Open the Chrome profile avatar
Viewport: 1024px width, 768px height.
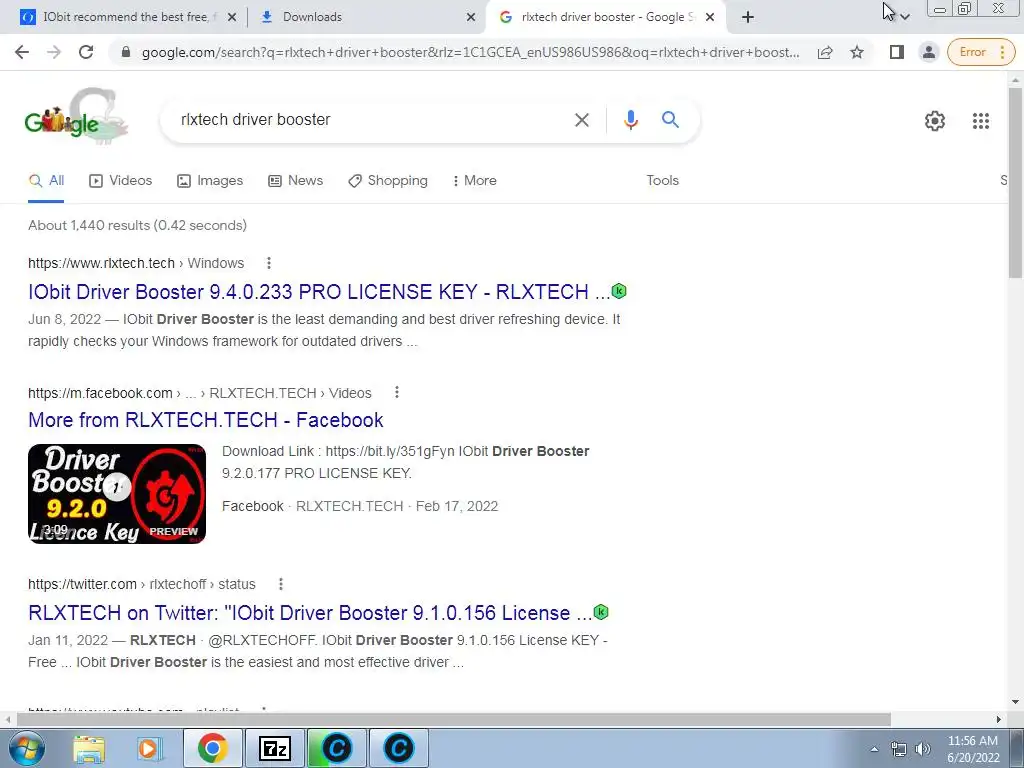(929, 52)
